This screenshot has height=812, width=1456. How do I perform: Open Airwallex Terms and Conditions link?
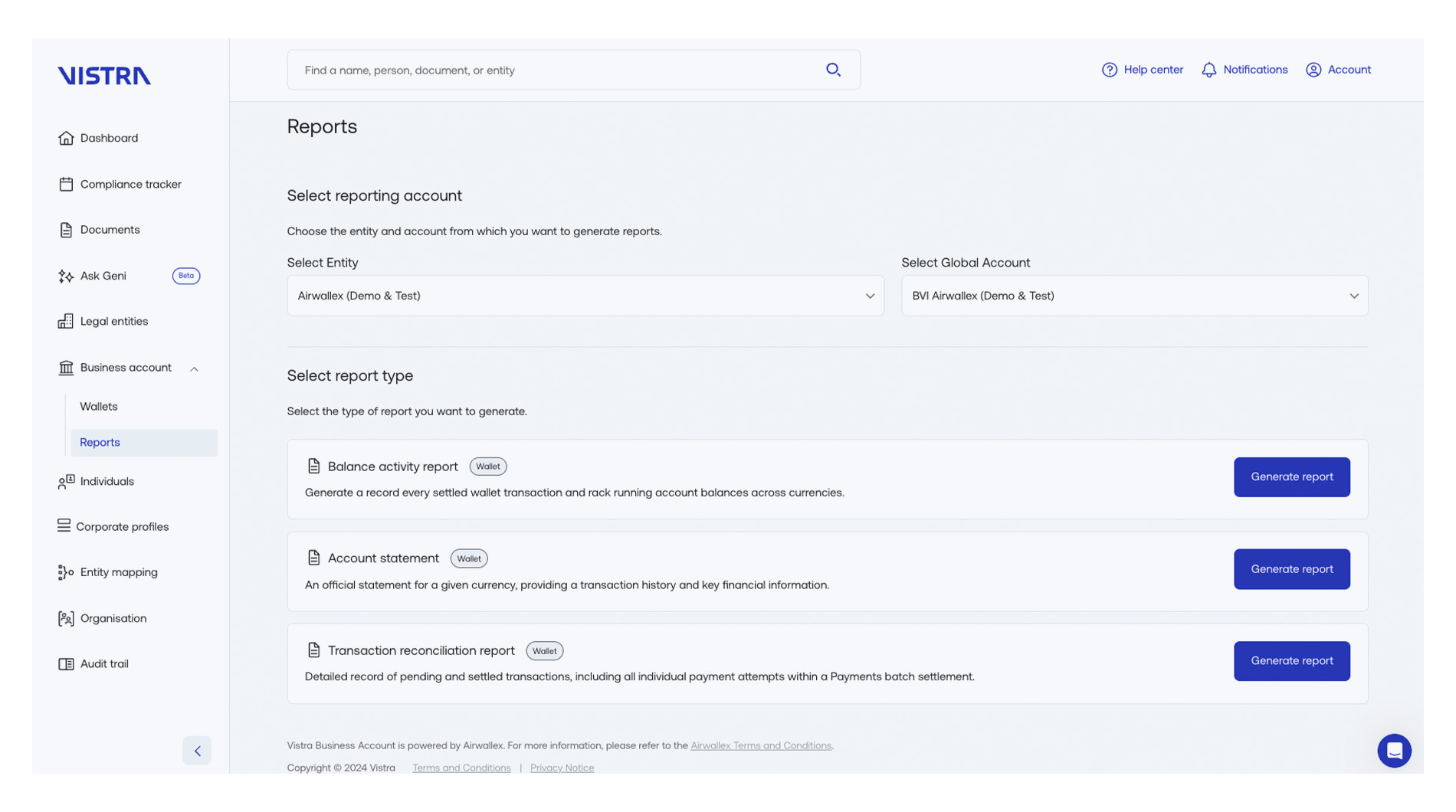coord(761,745)
